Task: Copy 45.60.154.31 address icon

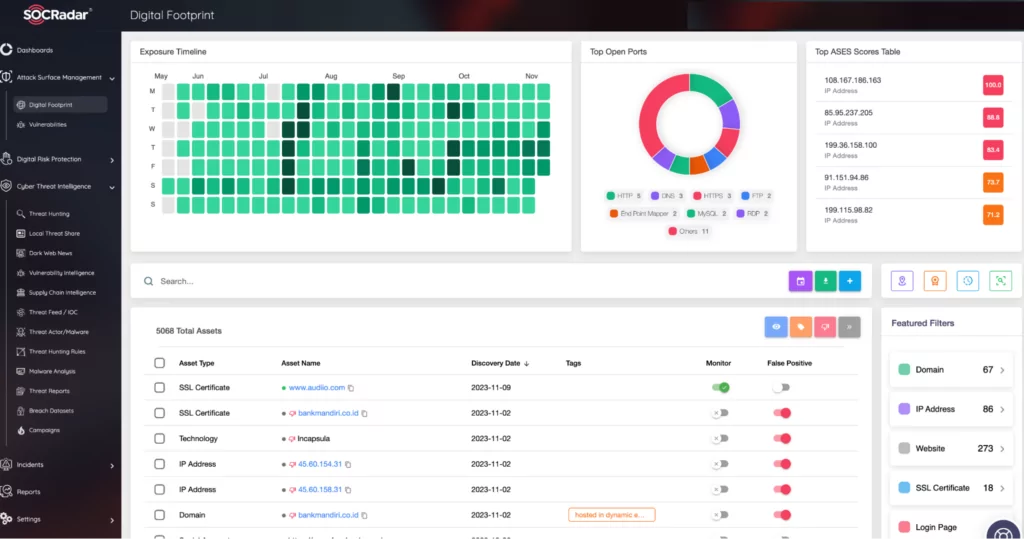Action: point(348,465)
